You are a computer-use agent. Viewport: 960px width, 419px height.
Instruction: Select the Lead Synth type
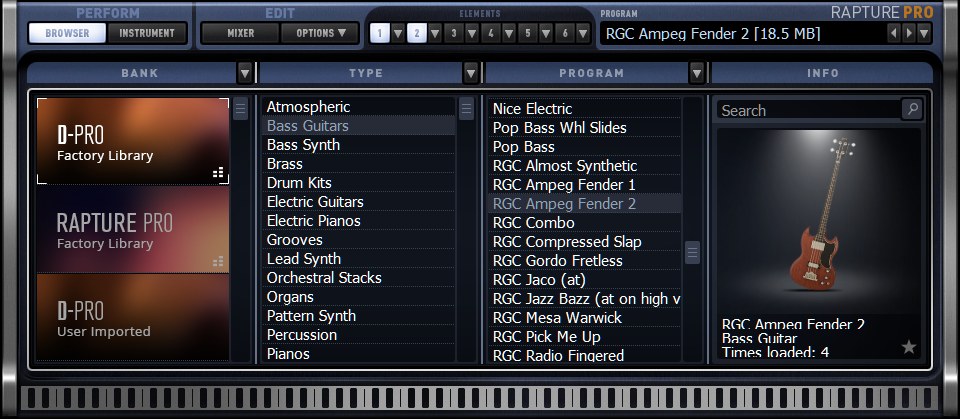pyautogui.click(x=359, y=259)
